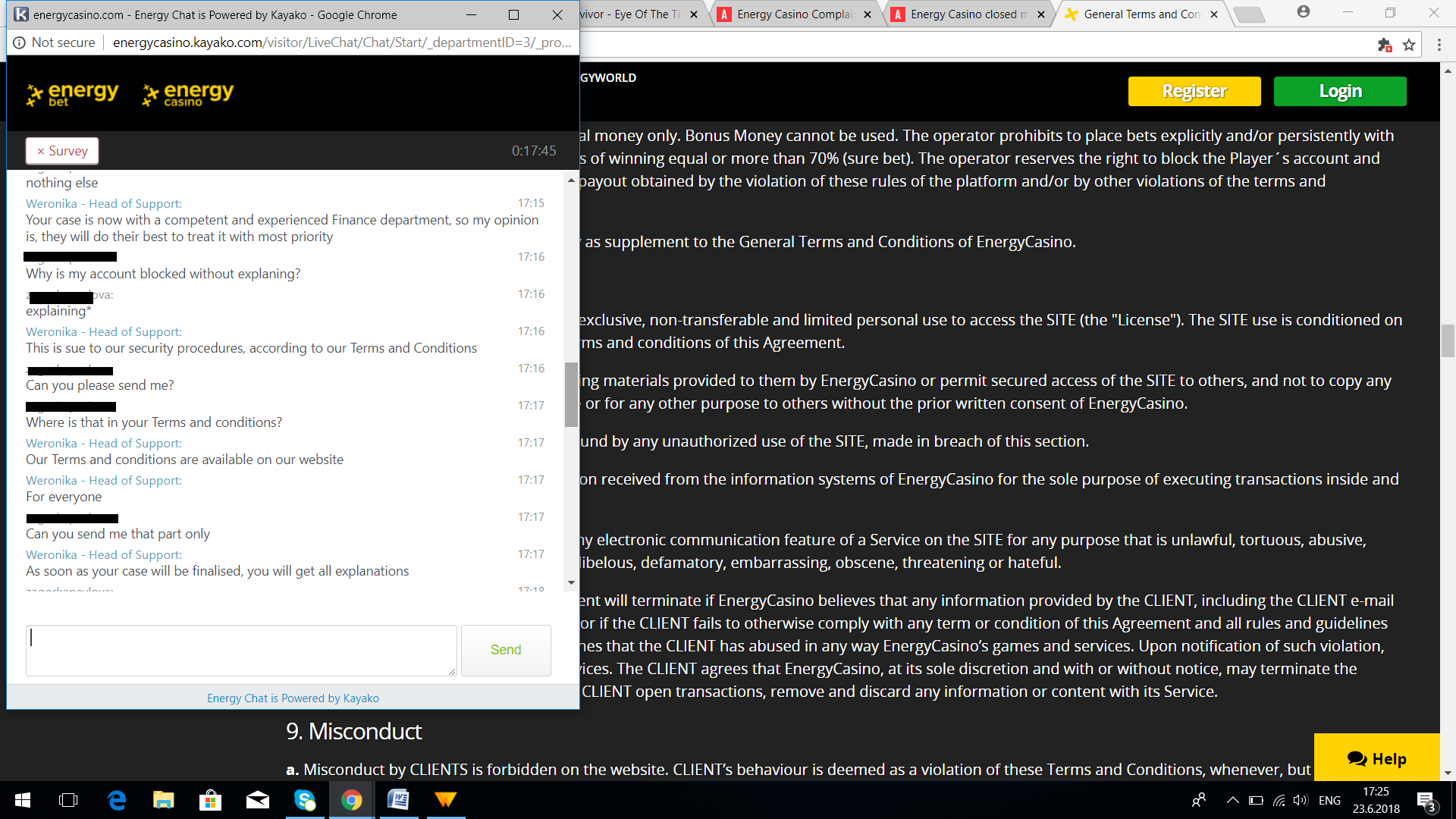Viewport: 1456px width, 819px height.
Task: Click the Energy Casino logo in chat window
Action: pyautogui.click(x=188, y=94)
